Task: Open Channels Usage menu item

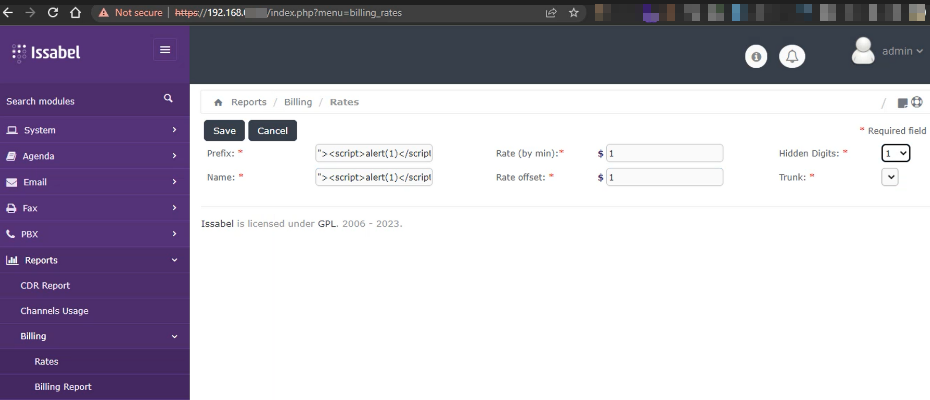Action: 54,311
